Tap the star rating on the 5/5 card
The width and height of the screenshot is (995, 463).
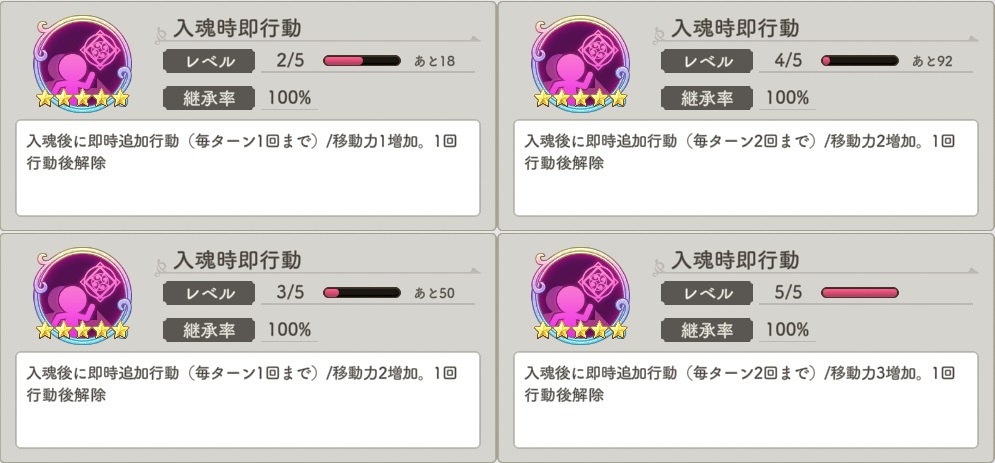point(581,330)
